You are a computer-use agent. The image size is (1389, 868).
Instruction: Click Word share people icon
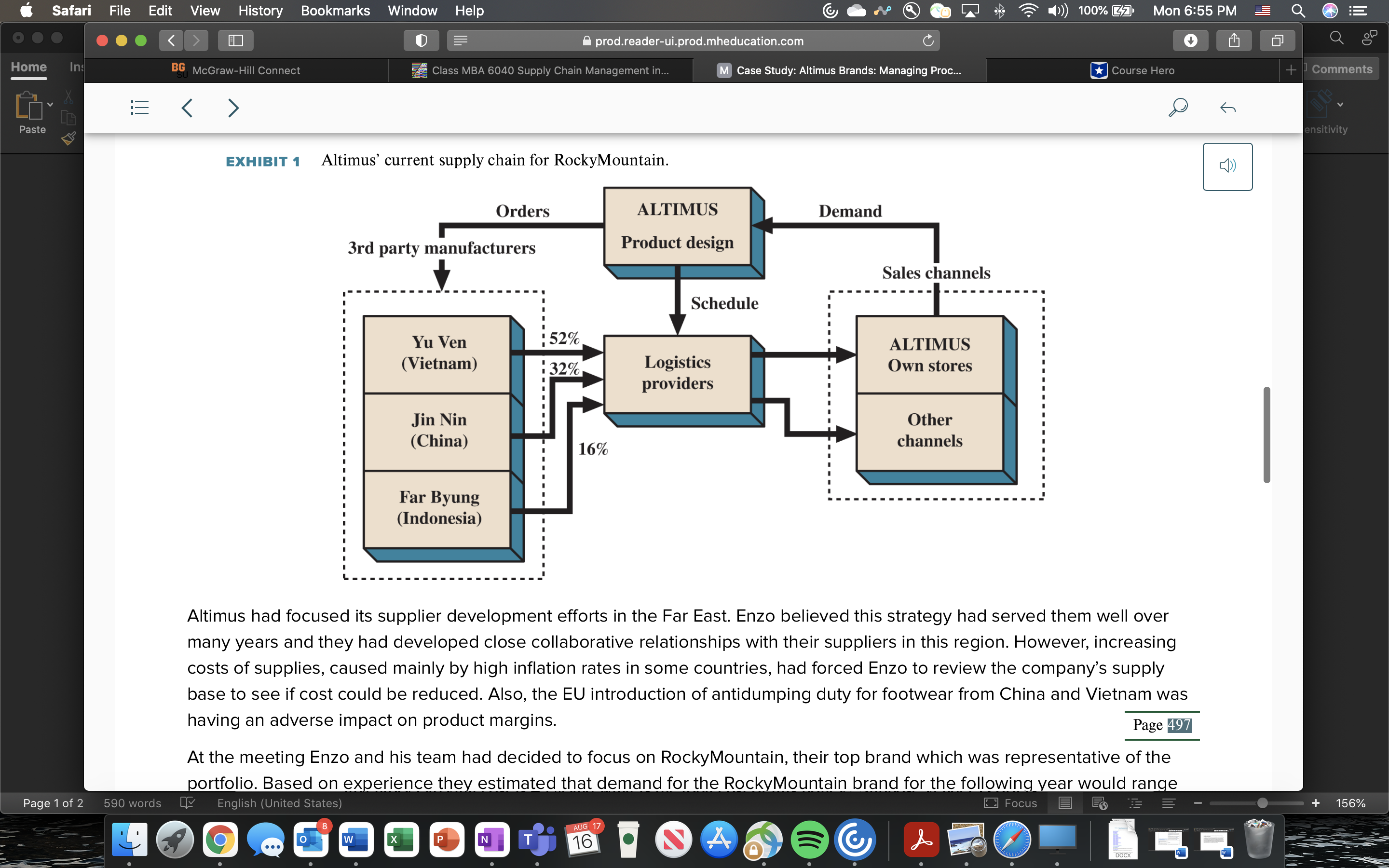pyautogui.click(x=1370, y=38)
